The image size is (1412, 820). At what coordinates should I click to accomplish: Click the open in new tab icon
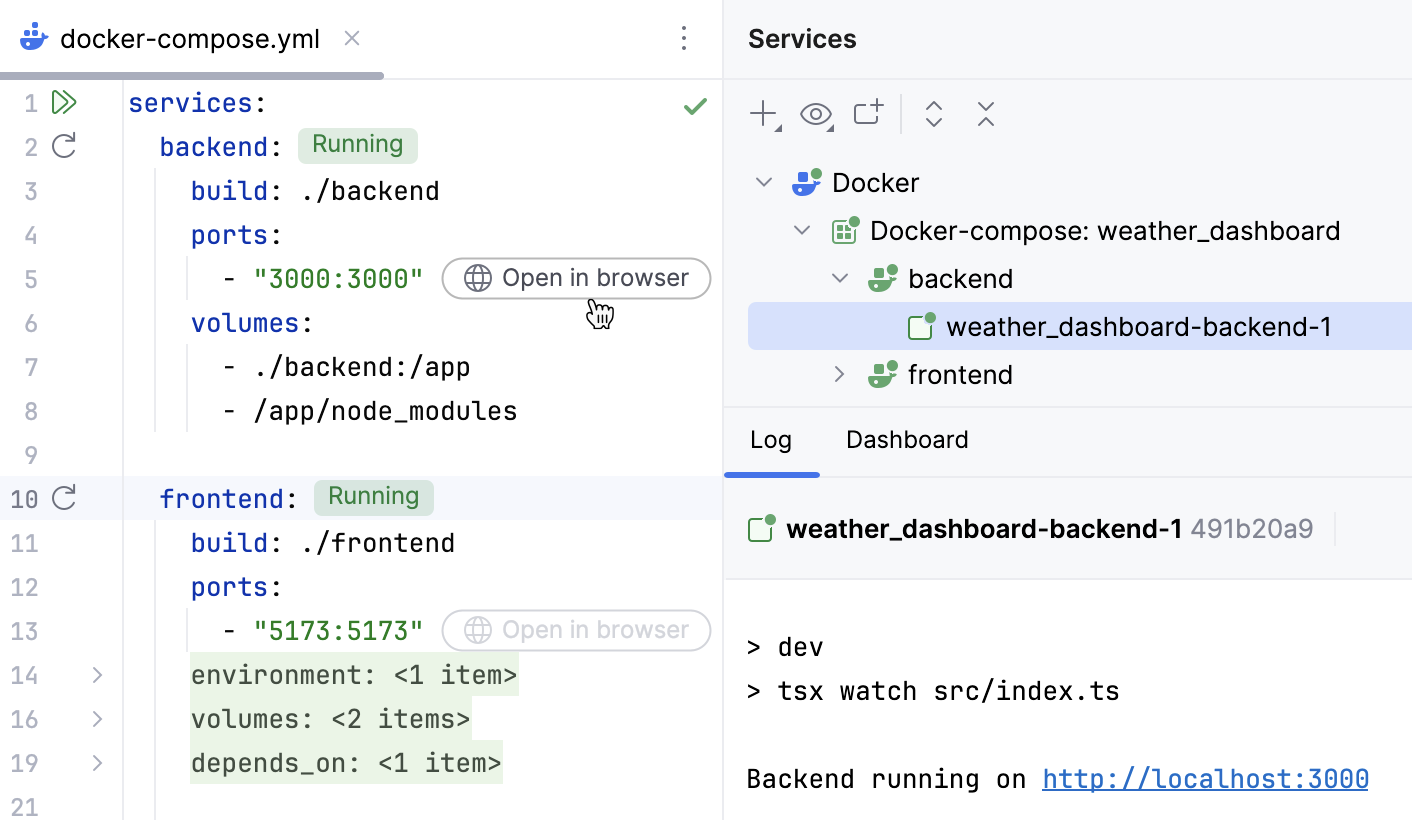869,113
